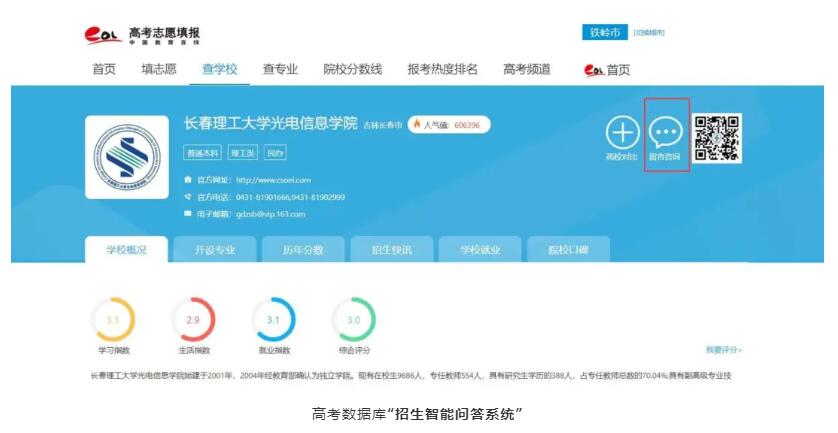Click the flame icon beside 人气值
The image size is (838, 433).
[417, 125]
